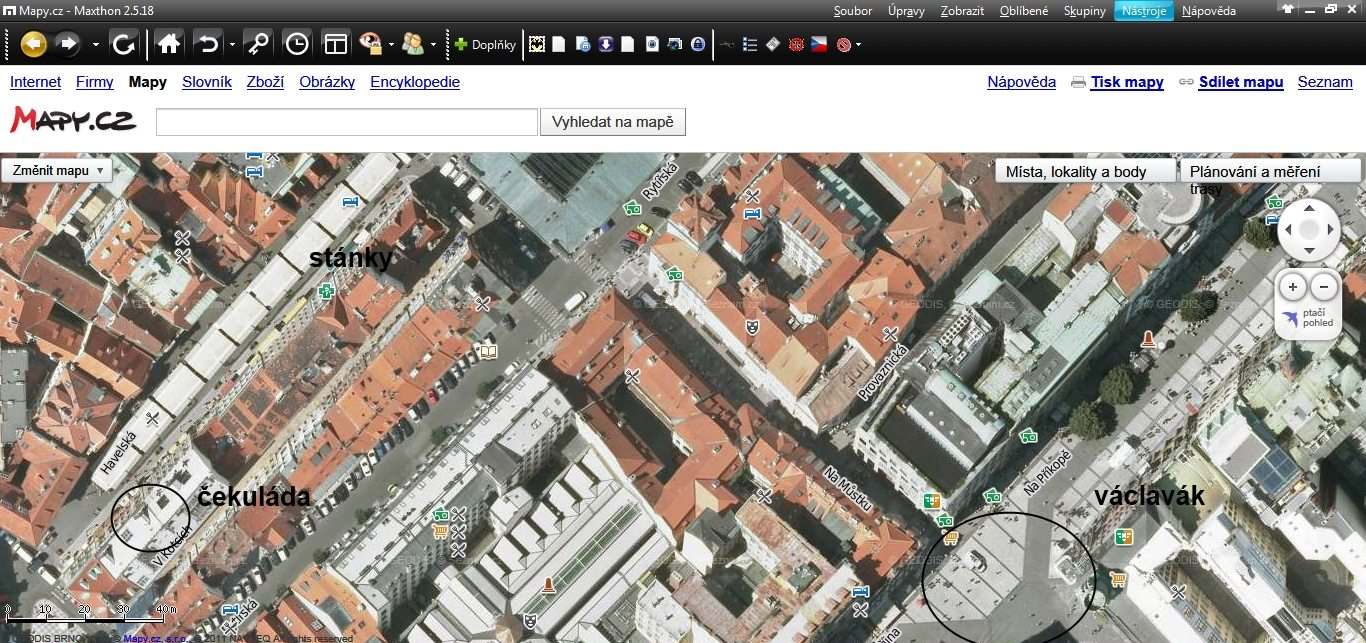The height and width of the screenshot is (643, 1366).
Task: Click the key icon in the toolbar
Action: (x=258, y=44)
